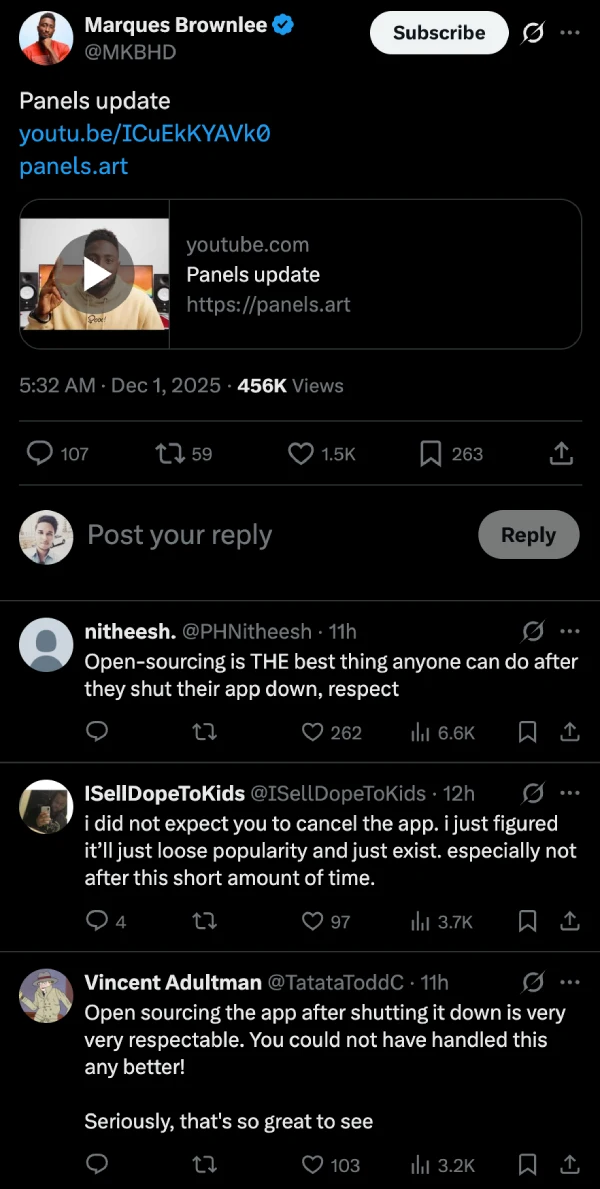The height and width of the screenshot is (1189, 600).
Task: Like nitheesh's reply with 262 likes
Action: (313, 732)
